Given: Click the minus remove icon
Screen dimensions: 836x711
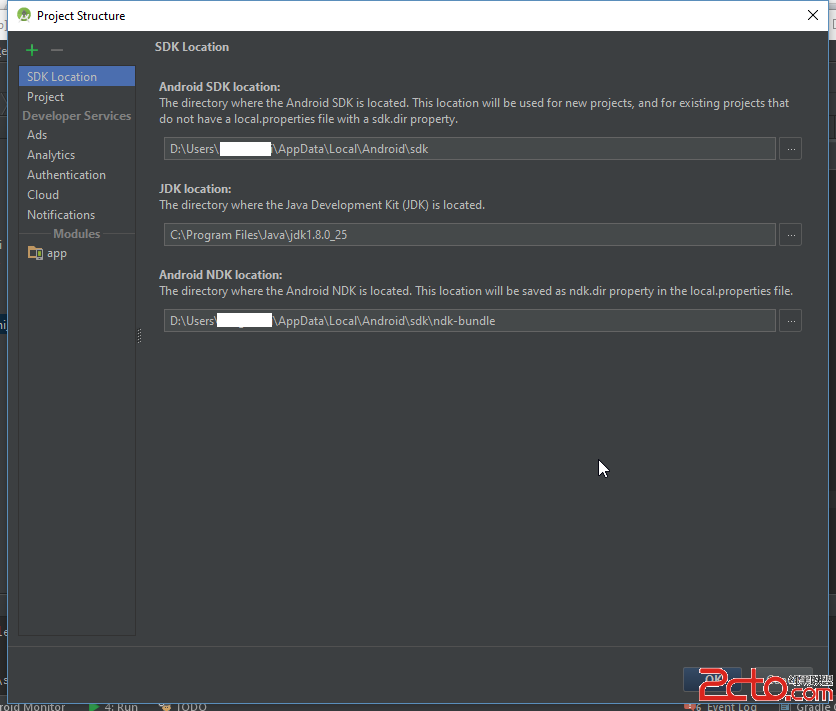Looking at the screenshot, I should tap(57, 50).
